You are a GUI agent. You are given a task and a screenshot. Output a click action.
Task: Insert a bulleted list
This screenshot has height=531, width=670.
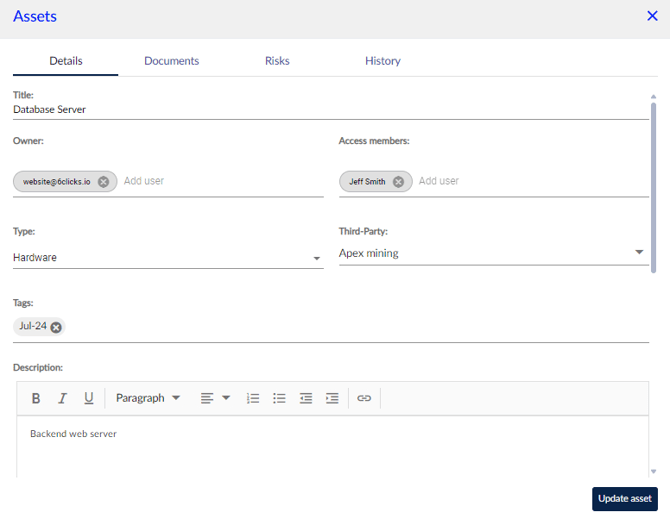(x=280, y=398)
